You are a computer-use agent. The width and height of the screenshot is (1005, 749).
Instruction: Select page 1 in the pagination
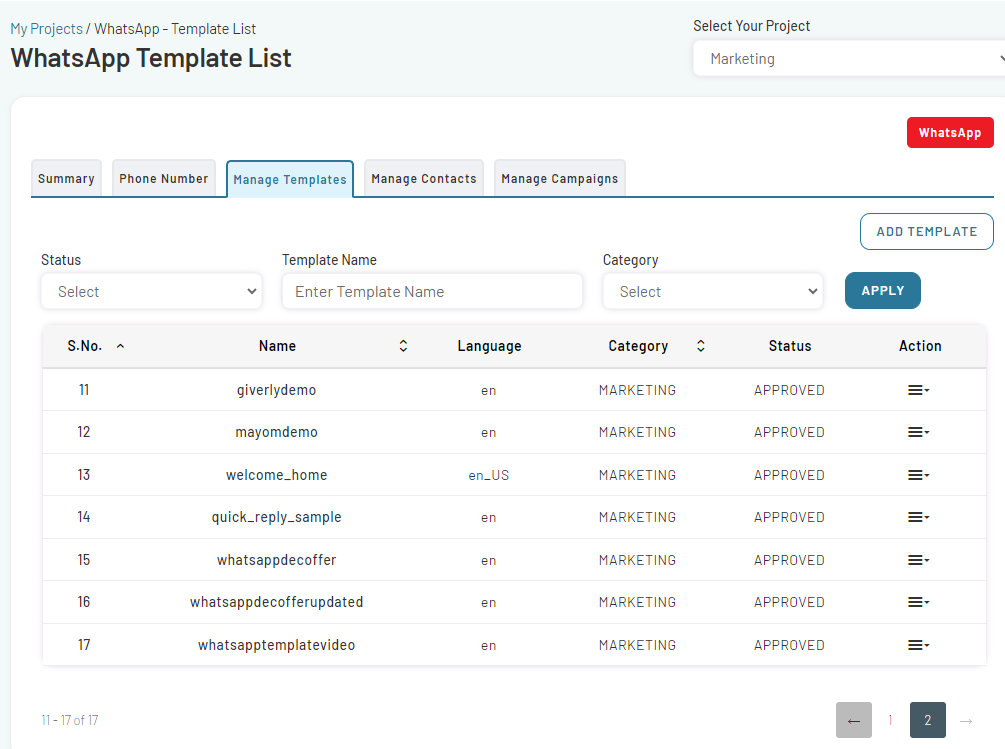[890, 719]
